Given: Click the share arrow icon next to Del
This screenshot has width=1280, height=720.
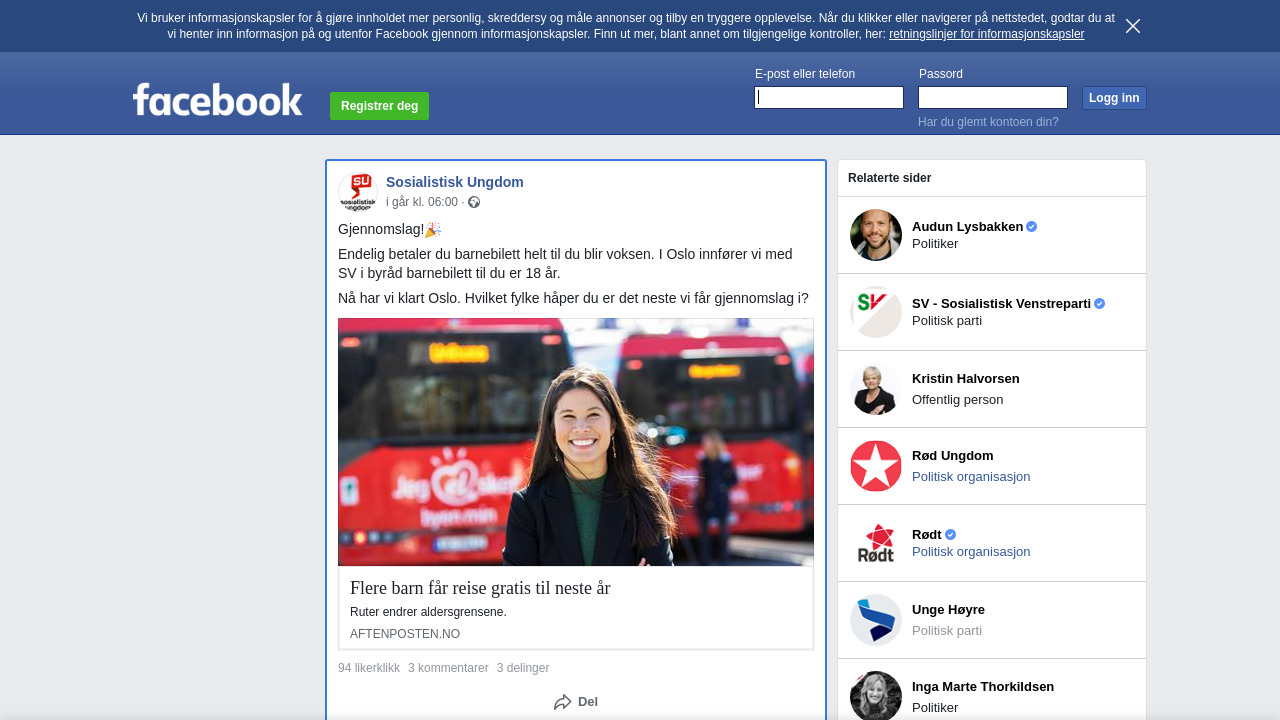Looking at the screenshot, I should point(563,702).
